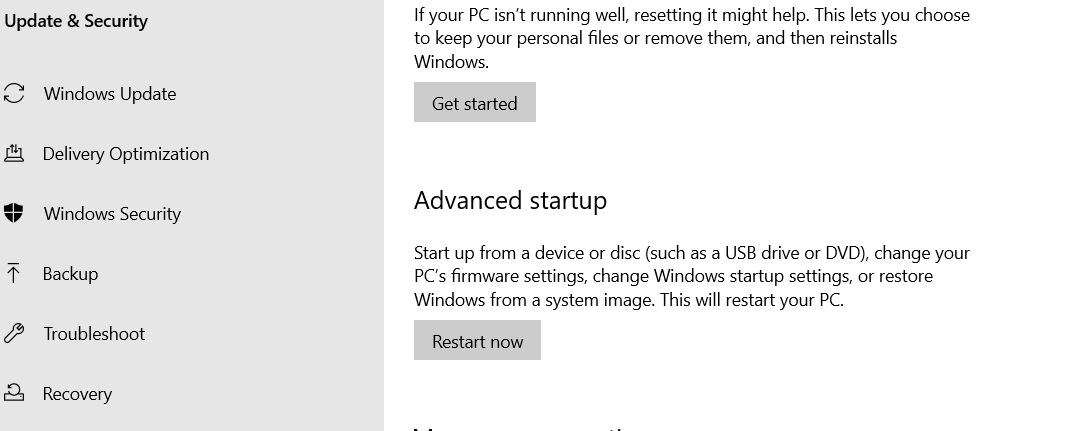Click the Recovery person-and-drive icon

(x=14, y=394)
